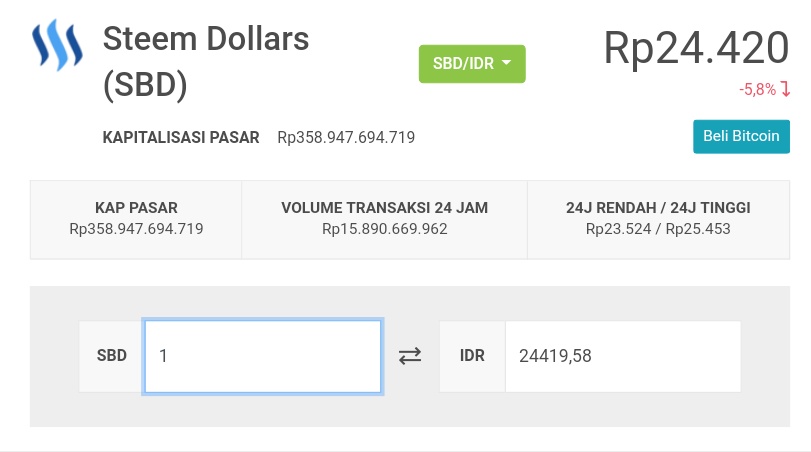The width and height of the screenshot is (811, 452).
Task: Select the Steem Dollars (SBD) heading
Action: point(206,62)
